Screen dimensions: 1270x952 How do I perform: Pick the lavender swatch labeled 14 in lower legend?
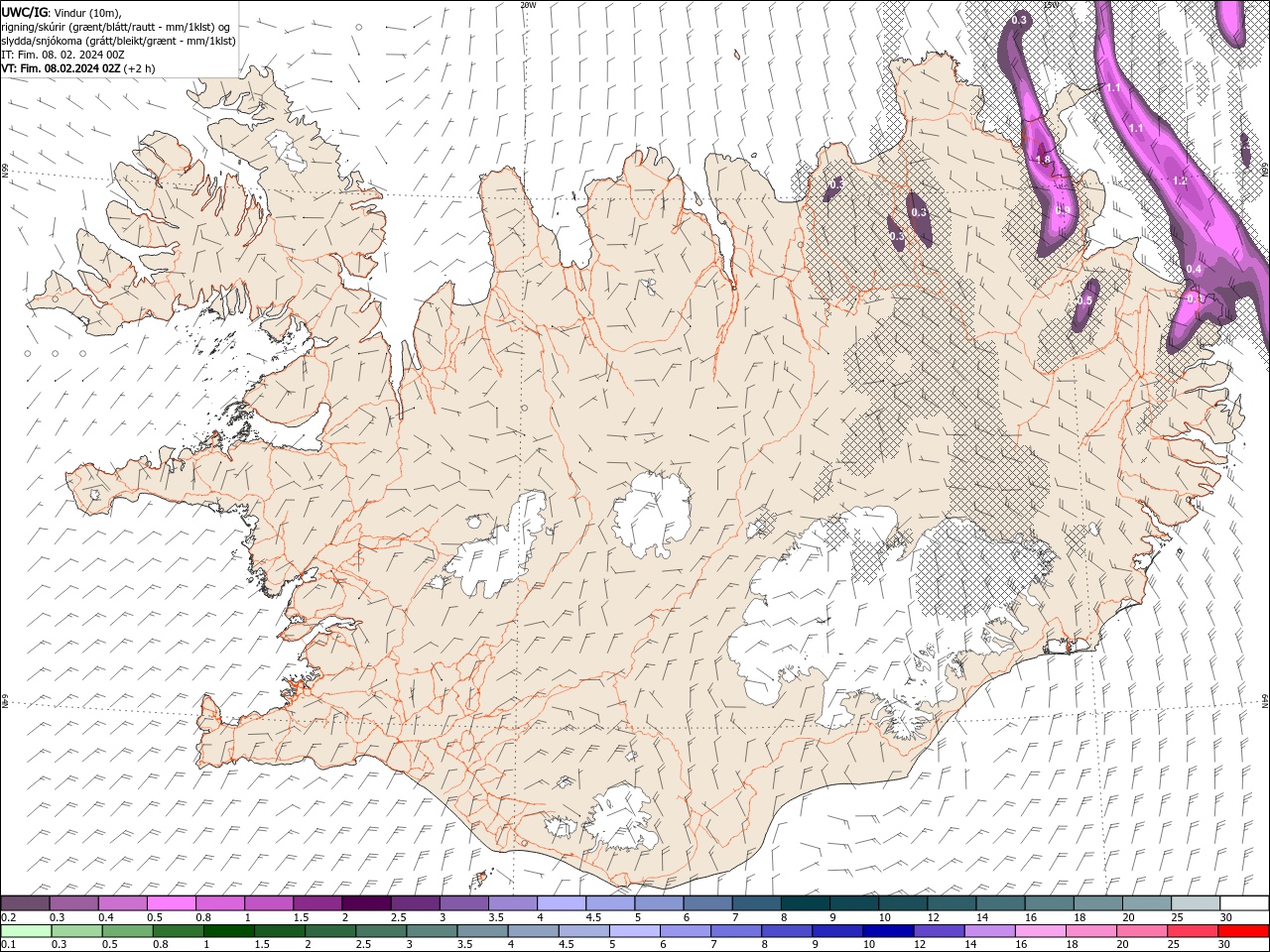[x=989, y=931]
